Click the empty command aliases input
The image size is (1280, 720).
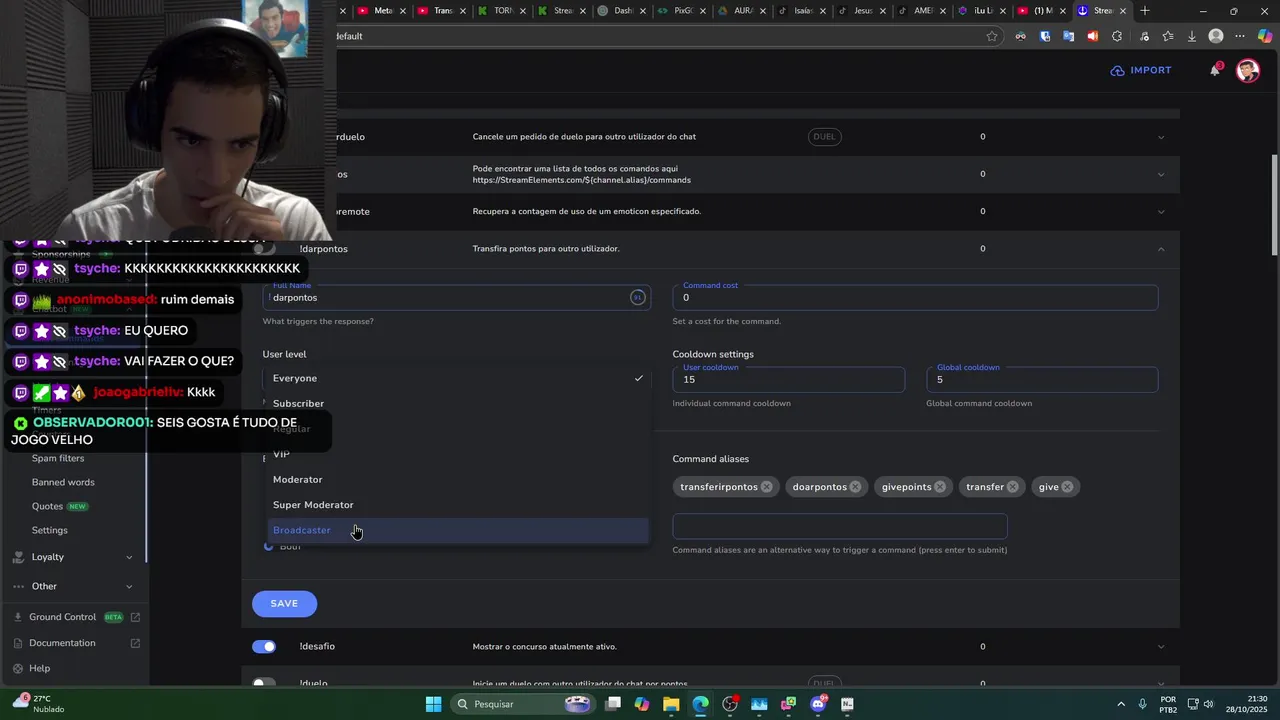pos(840,526)
